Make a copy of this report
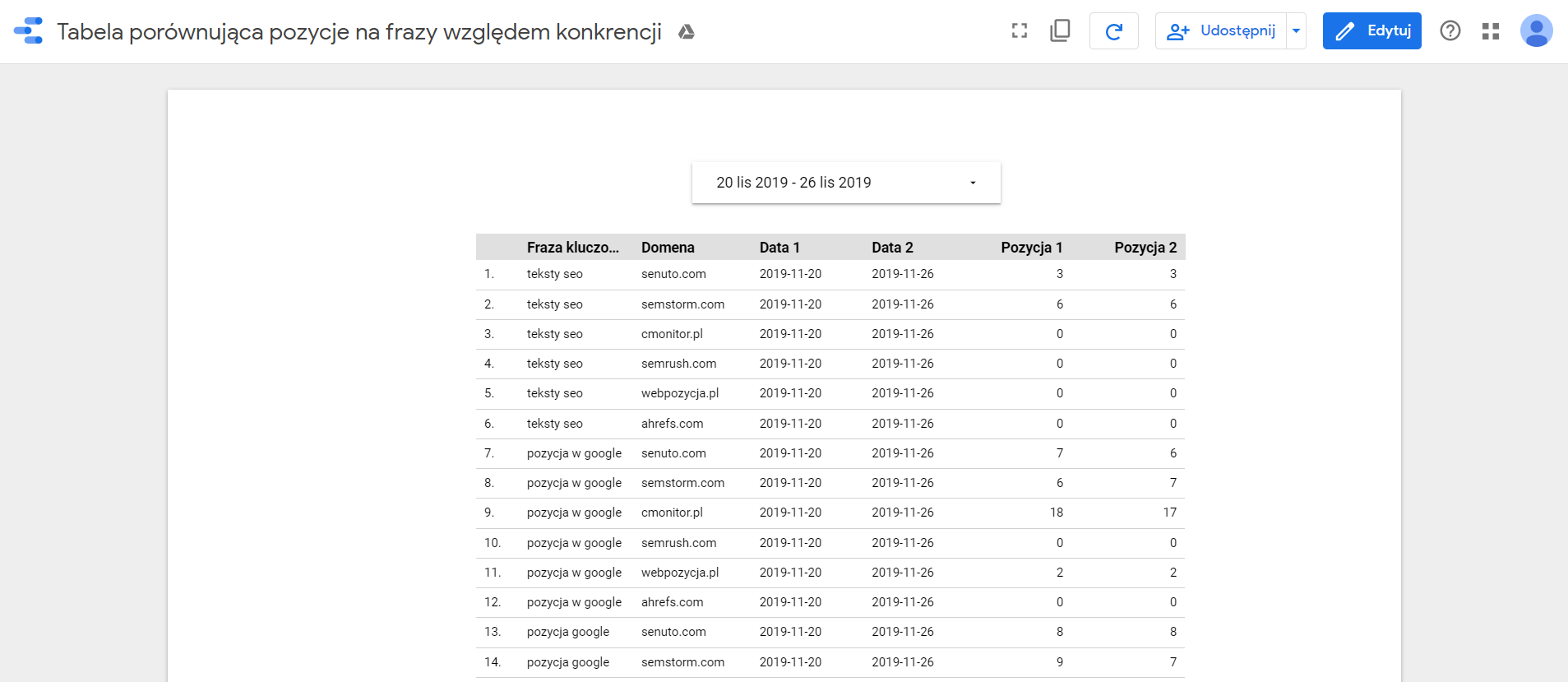The width and height of the screenshot is (1568, 682). coord(1060,31)
